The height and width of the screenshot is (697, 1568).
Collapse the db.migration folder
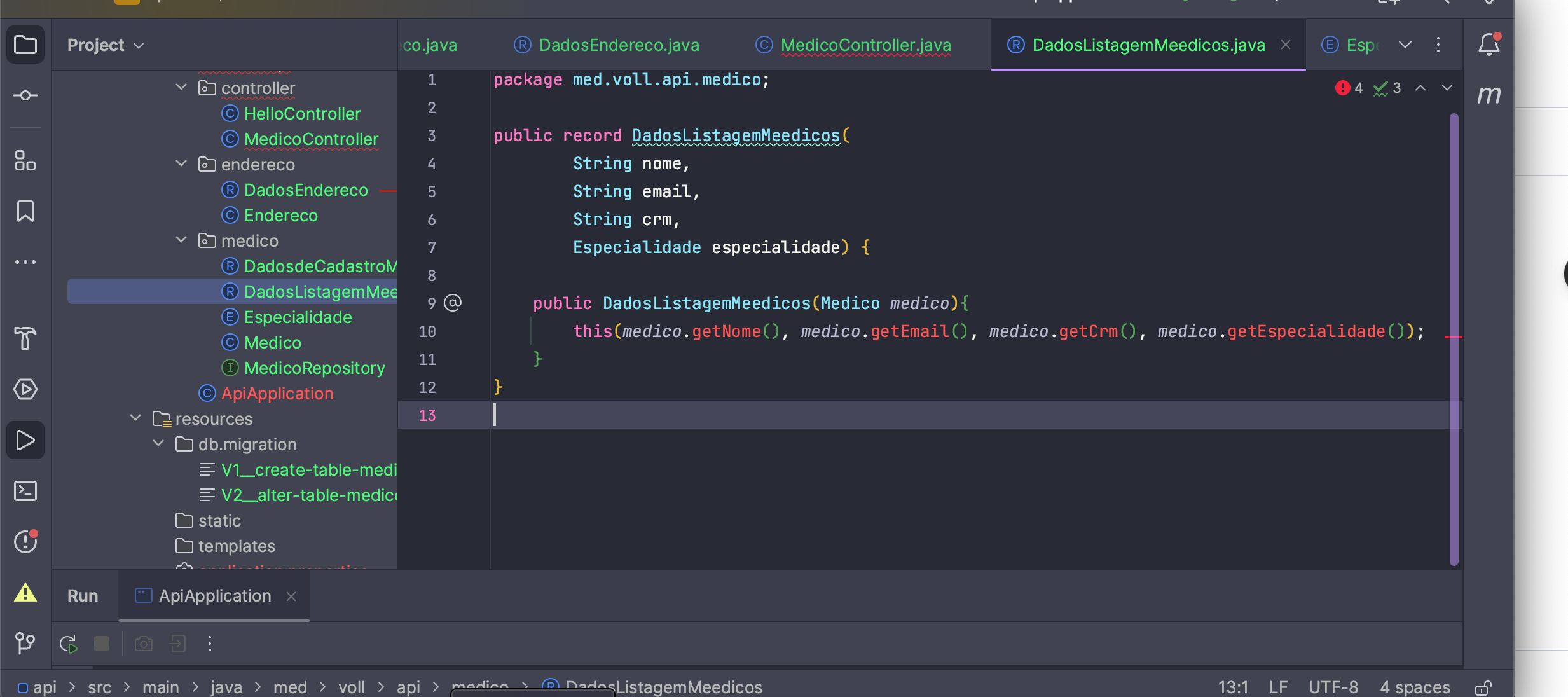coord(158,443)
